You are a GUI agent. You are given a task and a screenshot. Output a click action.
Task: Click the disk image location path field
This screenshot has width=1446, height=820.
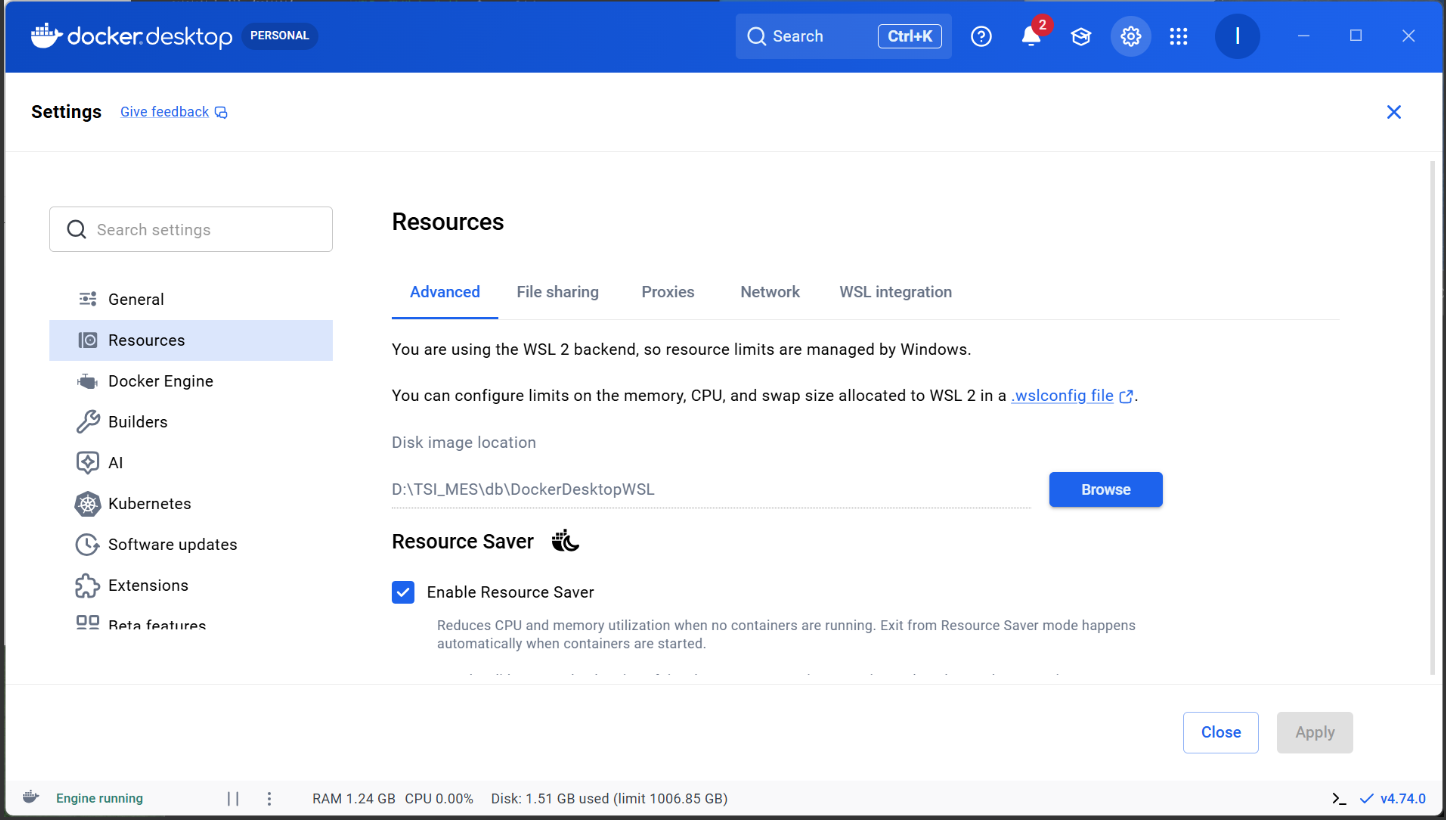click(x=711, y=490)
